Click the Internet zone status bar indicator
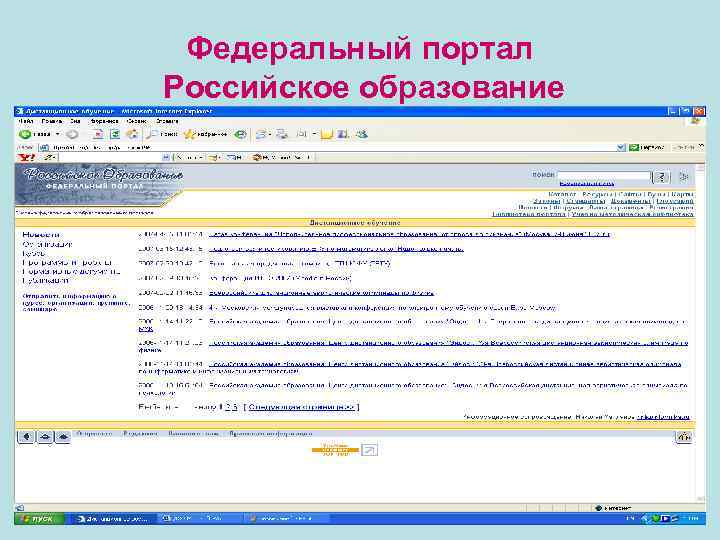 tap(613, 508)
